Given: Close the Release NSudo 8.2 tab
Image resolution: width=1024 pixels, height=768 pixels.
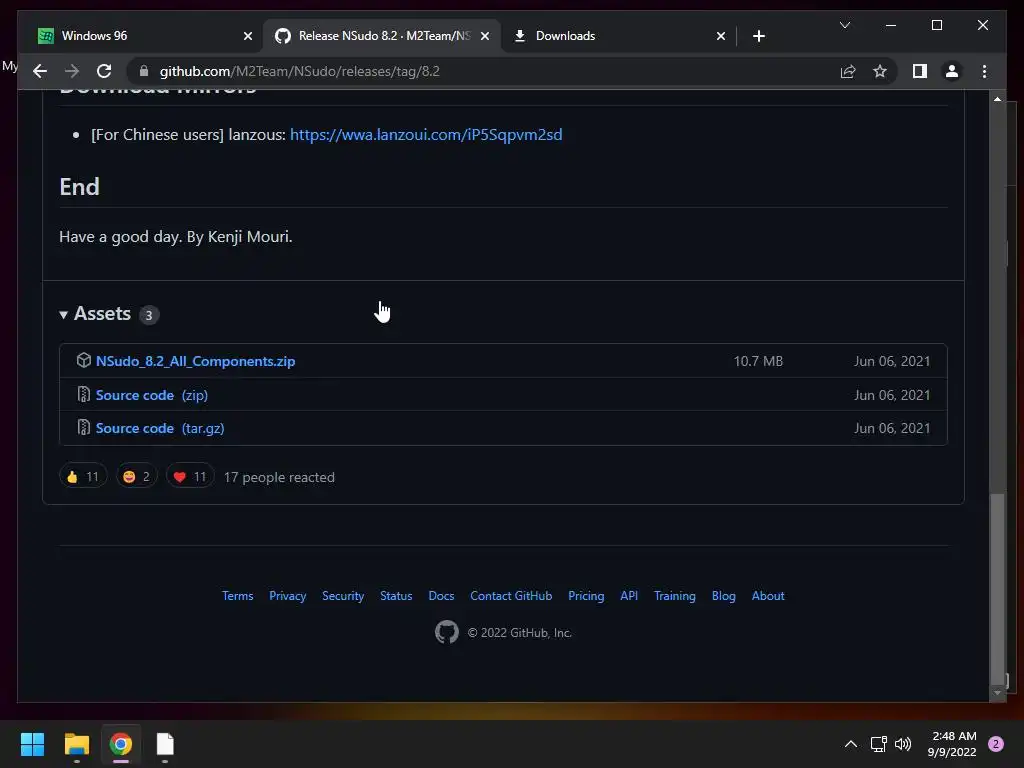Looking at the screenshot, I should click(x=485, y=36).
